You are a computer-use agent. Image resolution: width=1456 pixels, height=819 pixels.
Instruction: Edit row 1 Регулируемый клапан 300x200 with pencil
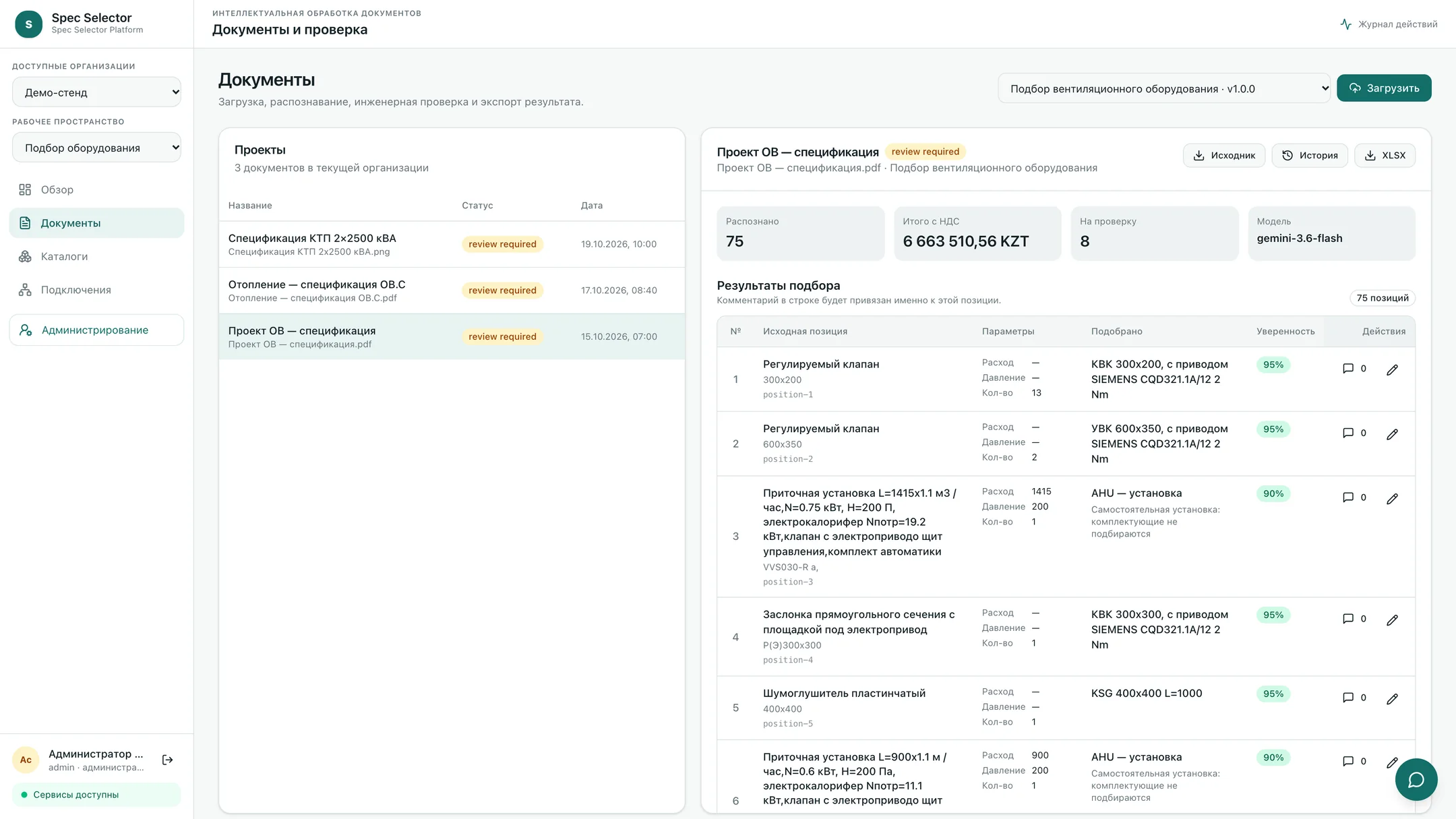[x=1392, y=369]
